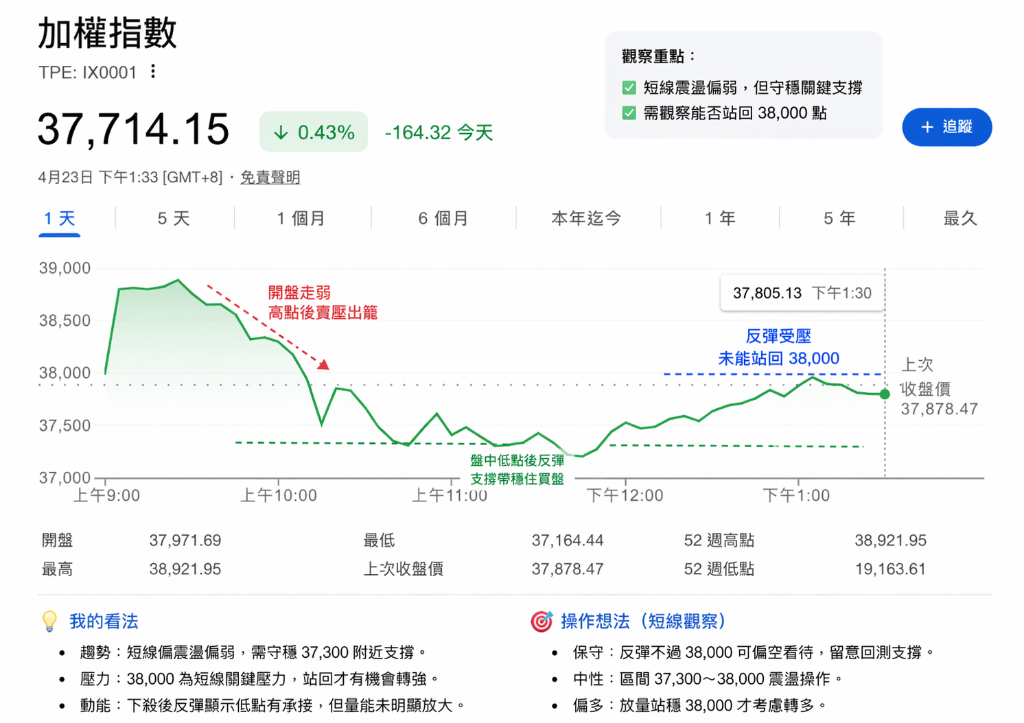This screenshot has height=723, width=1024.
Task: Click the 39,000 y-axis label
Action: [x=65, y=268]
